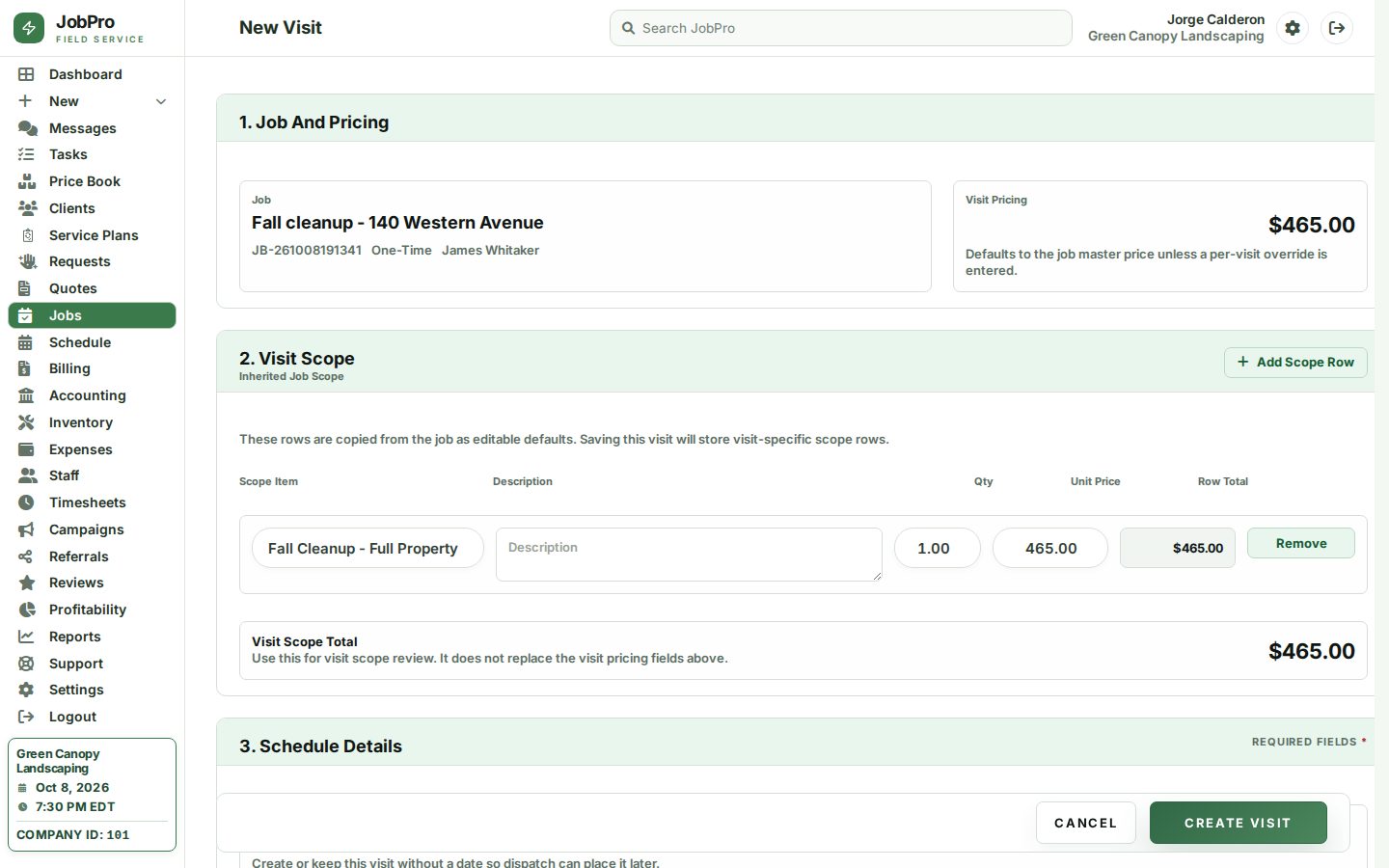Click the Tasks checklist icon
1389x868 pixels.
pos(26,154)
